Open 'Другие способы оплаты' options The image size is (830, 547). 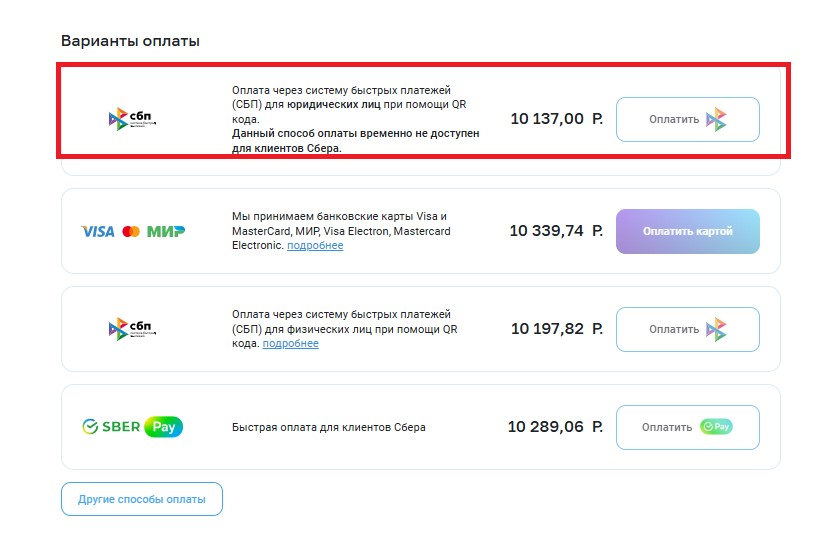point(142,499)
